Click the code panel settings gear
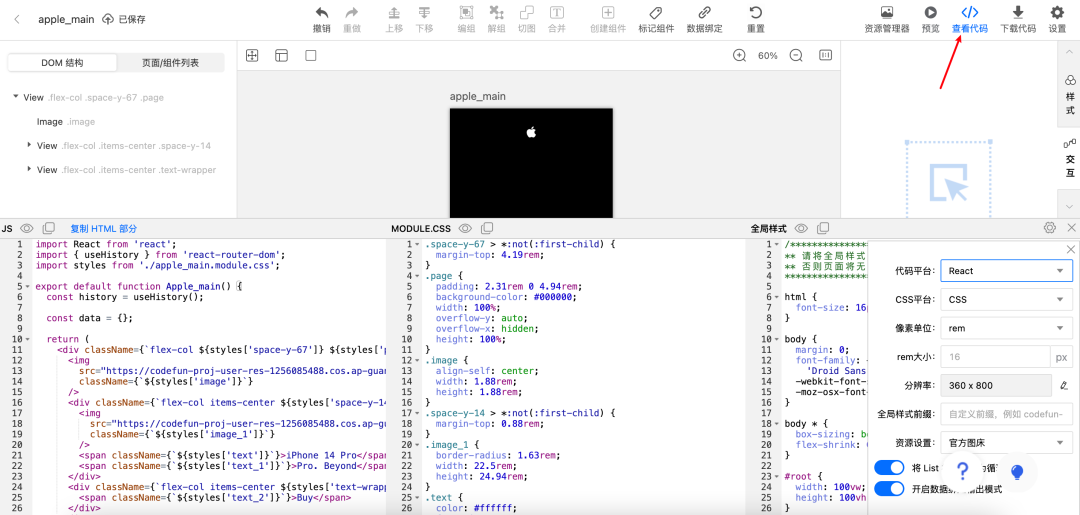 1050,228
